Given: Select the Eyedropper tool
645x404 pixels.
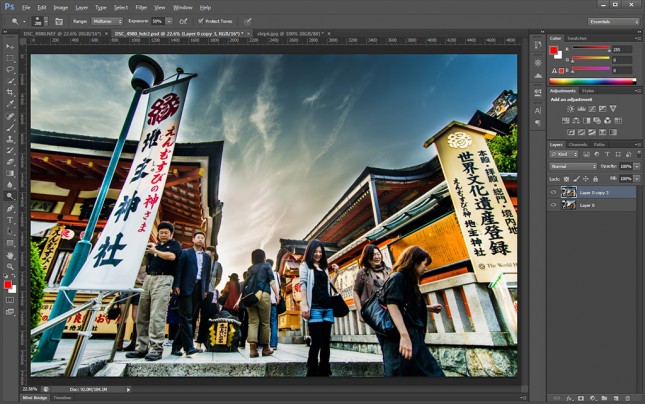Looking at the screenshot, I should click(x=10, y=104).
